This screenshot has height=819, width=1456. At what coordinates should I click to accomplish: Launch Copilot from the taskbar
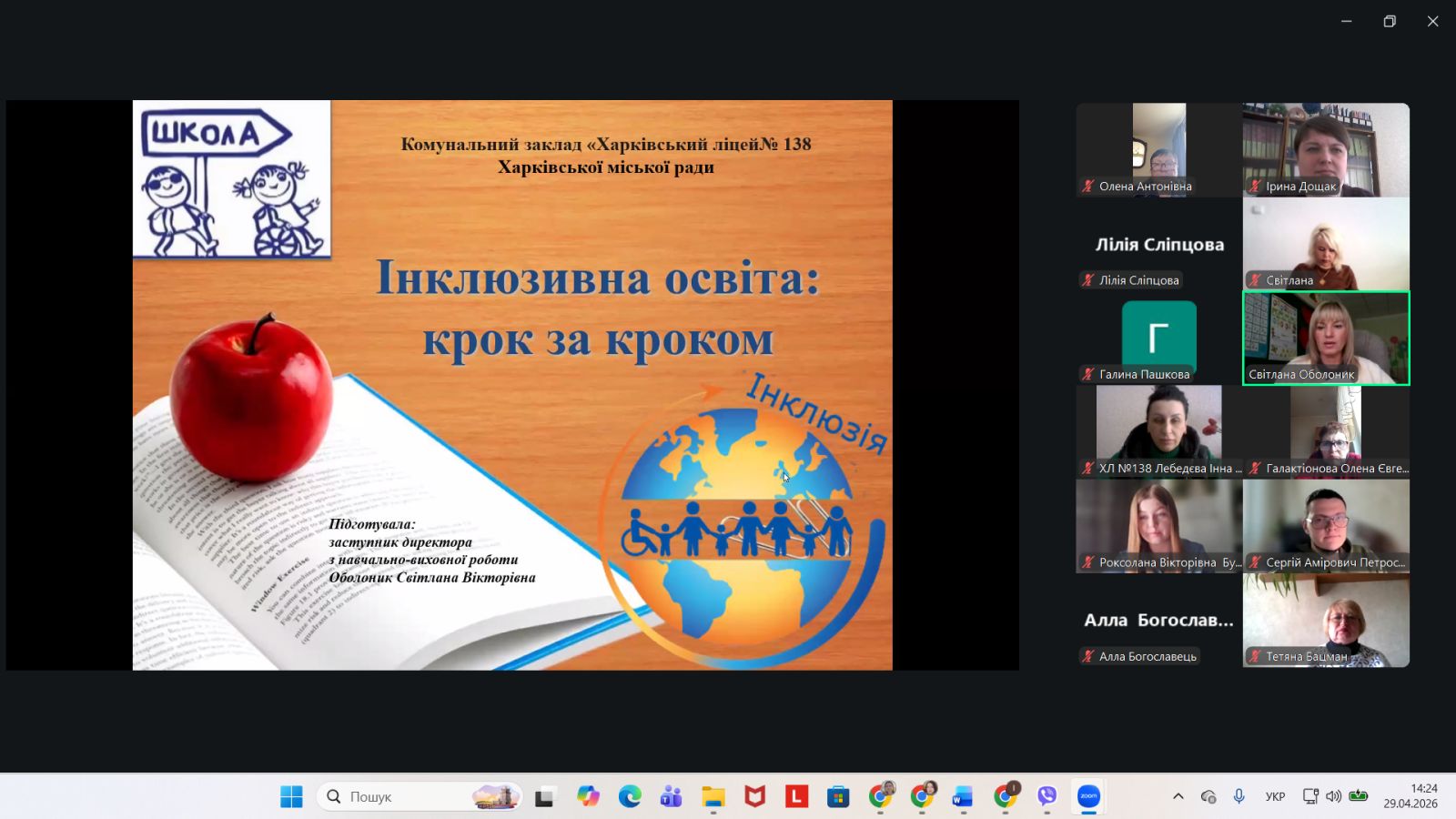click(x=588, y=797)
